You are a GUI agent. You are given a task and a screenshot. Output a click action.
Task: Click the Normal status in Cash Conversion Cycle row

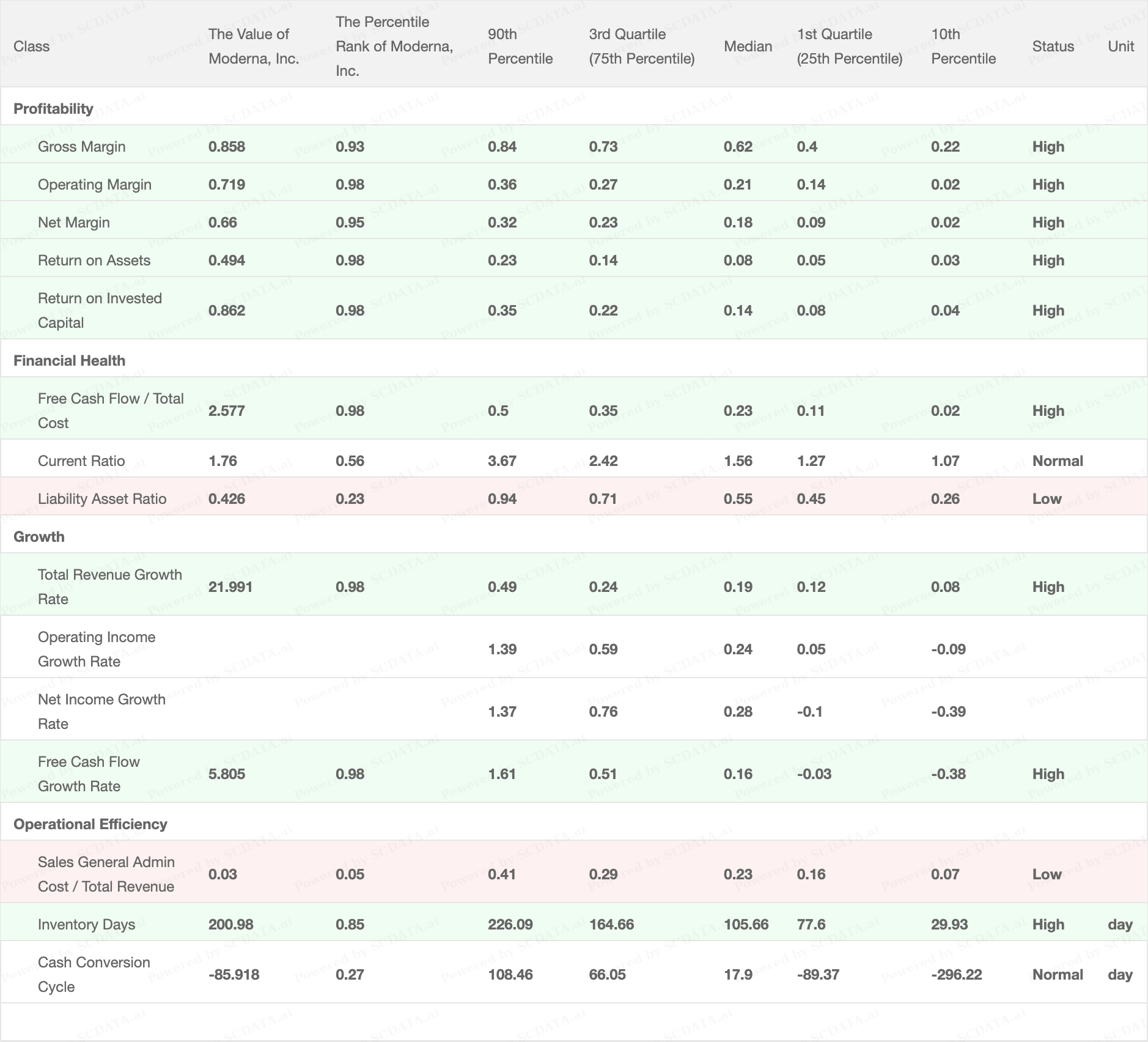click(x=1058, y=975)
